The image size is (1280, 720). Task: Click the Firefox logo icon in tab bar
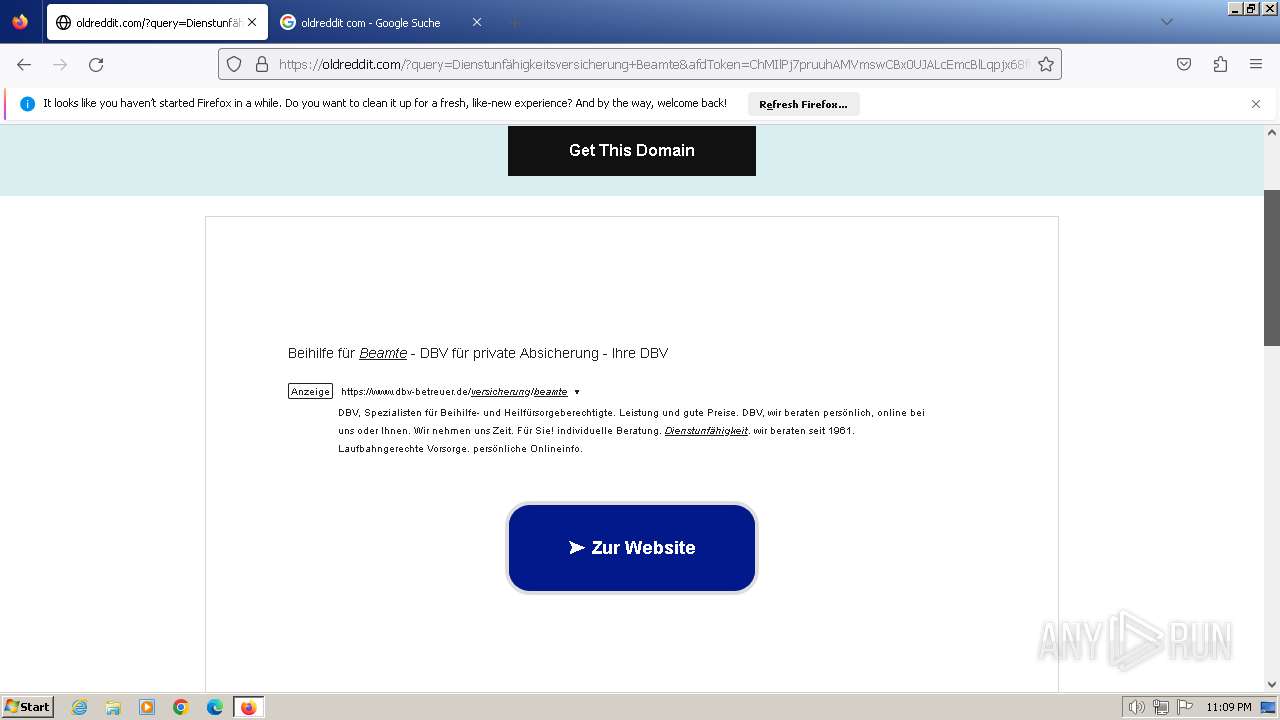click(x=20, y=22)
